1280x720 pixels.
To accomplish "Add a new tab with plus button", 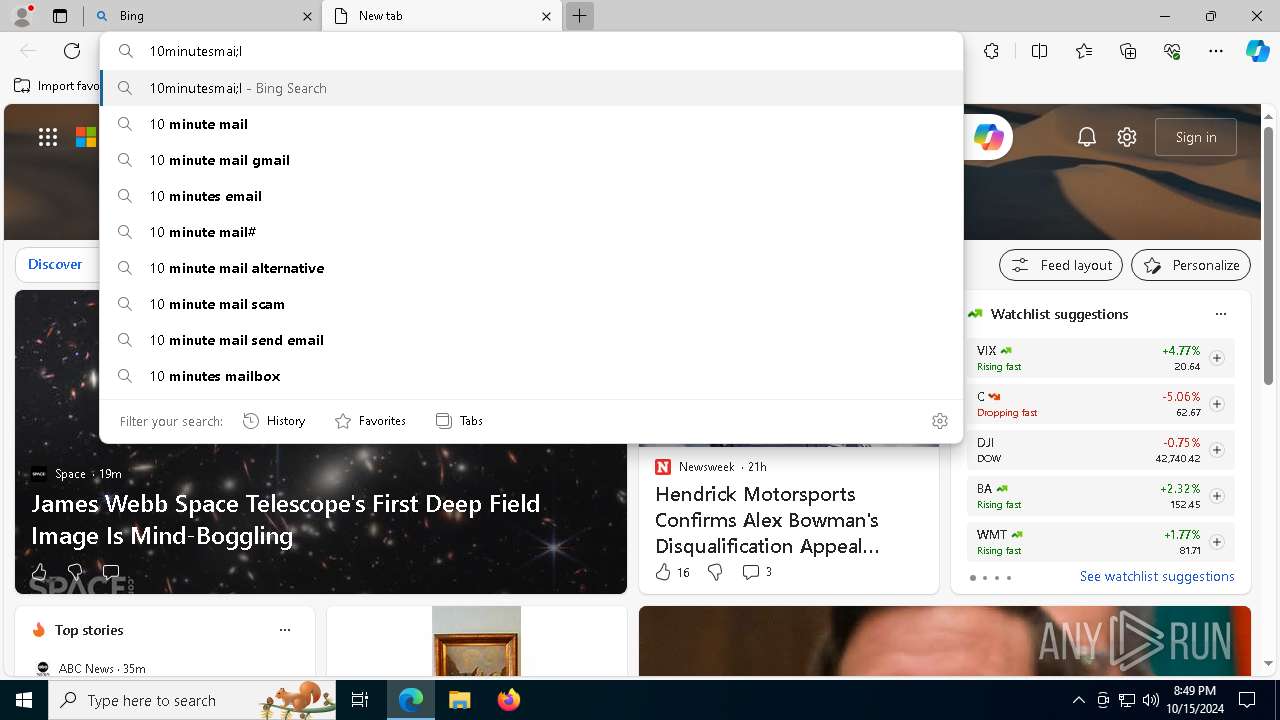I will pyautogui.click(x=579, y=16).
